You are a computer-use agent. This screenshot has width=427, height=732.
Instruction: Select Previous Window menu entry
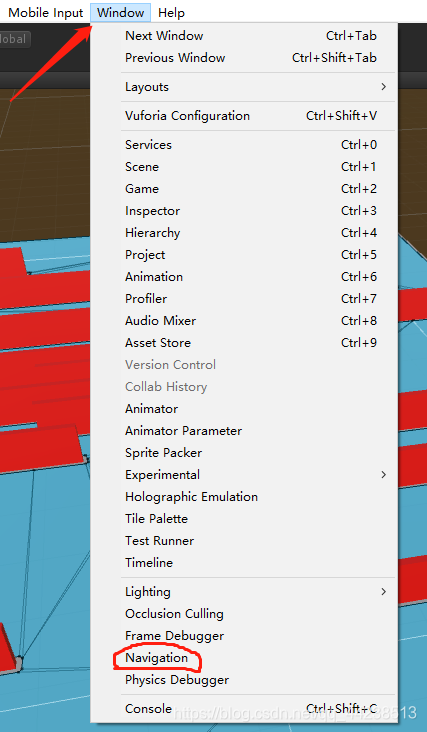coord(244,58)
